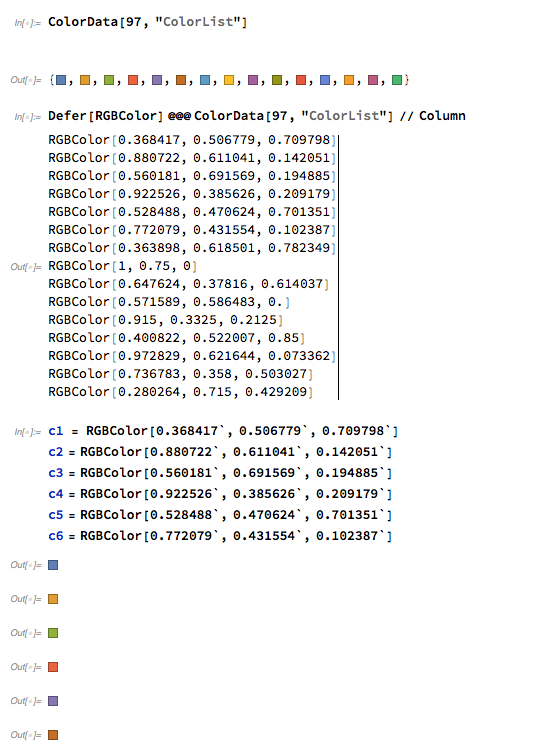Viewport: 534px width, 756px height.
Task: Click the fifth swatch, purple, in the ColorList output row
Action: pos(157,80)
